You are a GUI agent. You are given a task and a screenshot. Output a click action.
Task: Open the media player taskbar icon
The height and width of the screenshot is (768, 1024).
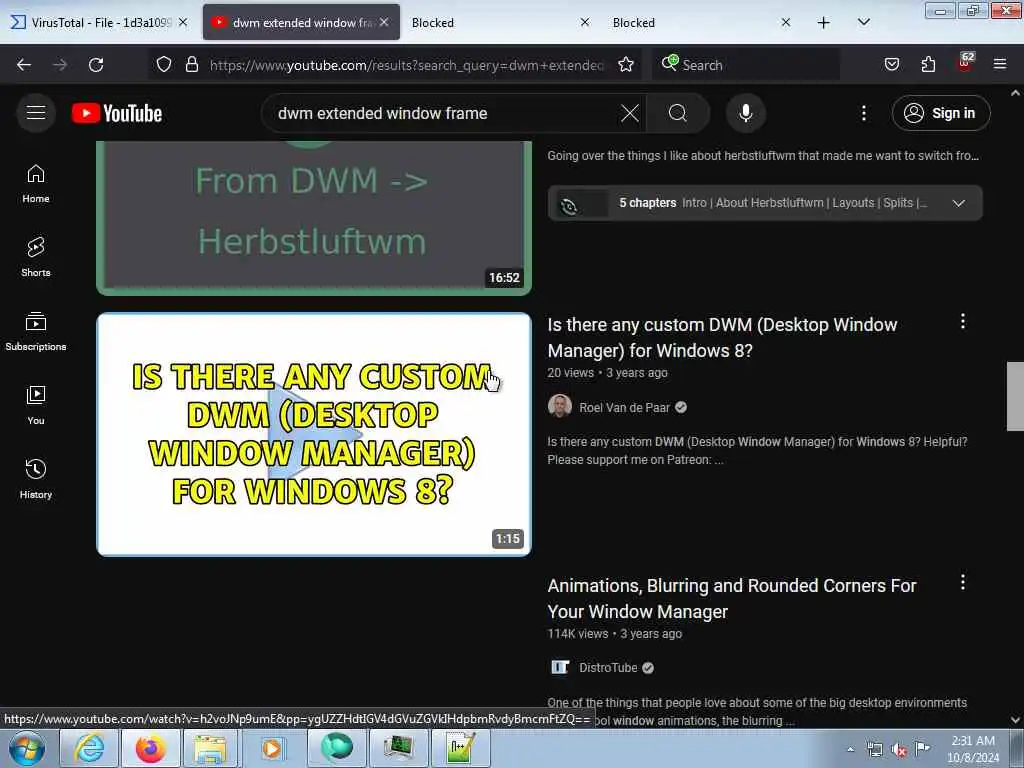(x=273, y=749)
